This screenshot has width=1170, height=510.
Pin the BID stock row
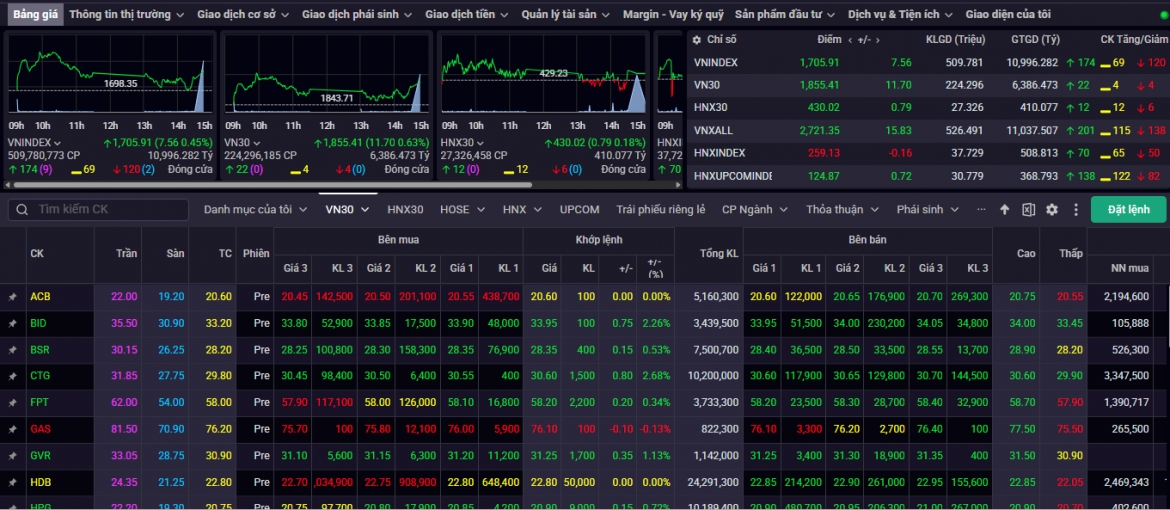12,323
